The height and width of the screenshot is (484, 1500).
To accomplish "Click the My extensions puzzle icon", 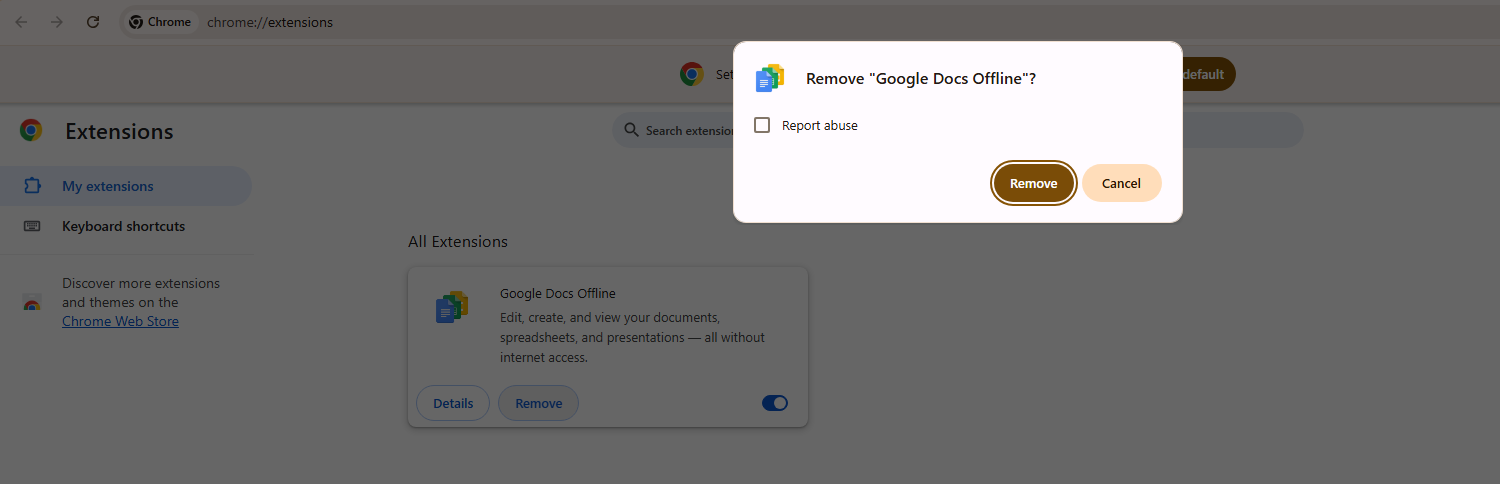I will pyautogui.click(x=32, y=186).
